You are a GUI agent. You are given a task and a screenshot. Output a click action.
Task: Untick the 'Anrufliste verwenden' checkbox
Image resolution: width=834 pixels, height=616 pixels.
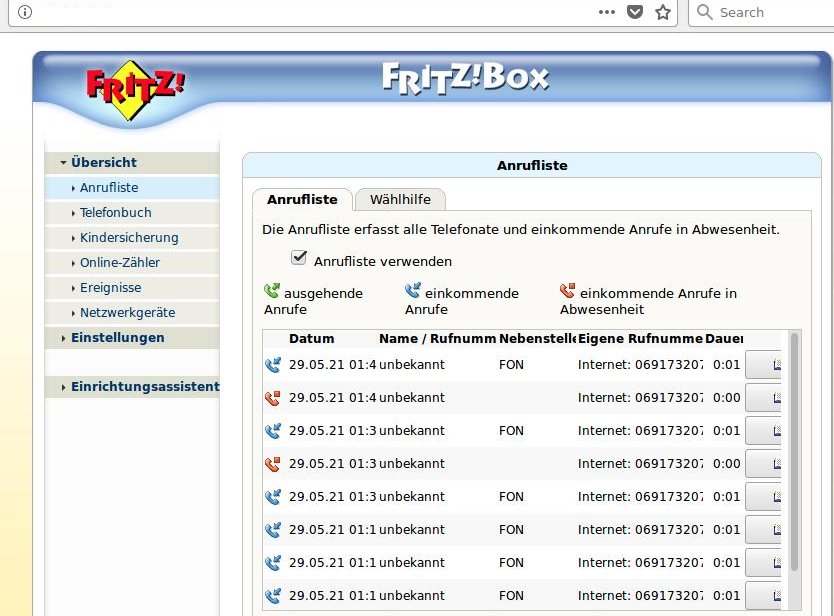coord(299,258)
